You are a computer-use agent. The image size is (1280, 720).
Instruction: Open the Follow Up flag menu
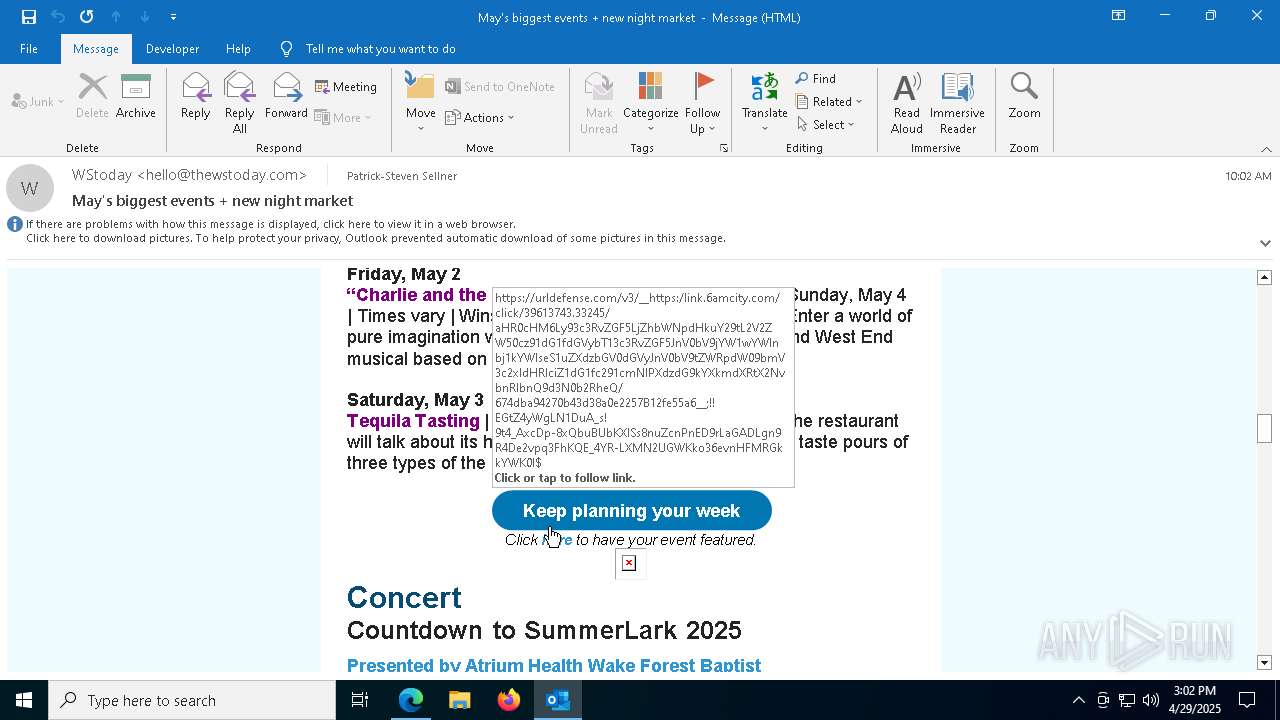pos(702,103)
